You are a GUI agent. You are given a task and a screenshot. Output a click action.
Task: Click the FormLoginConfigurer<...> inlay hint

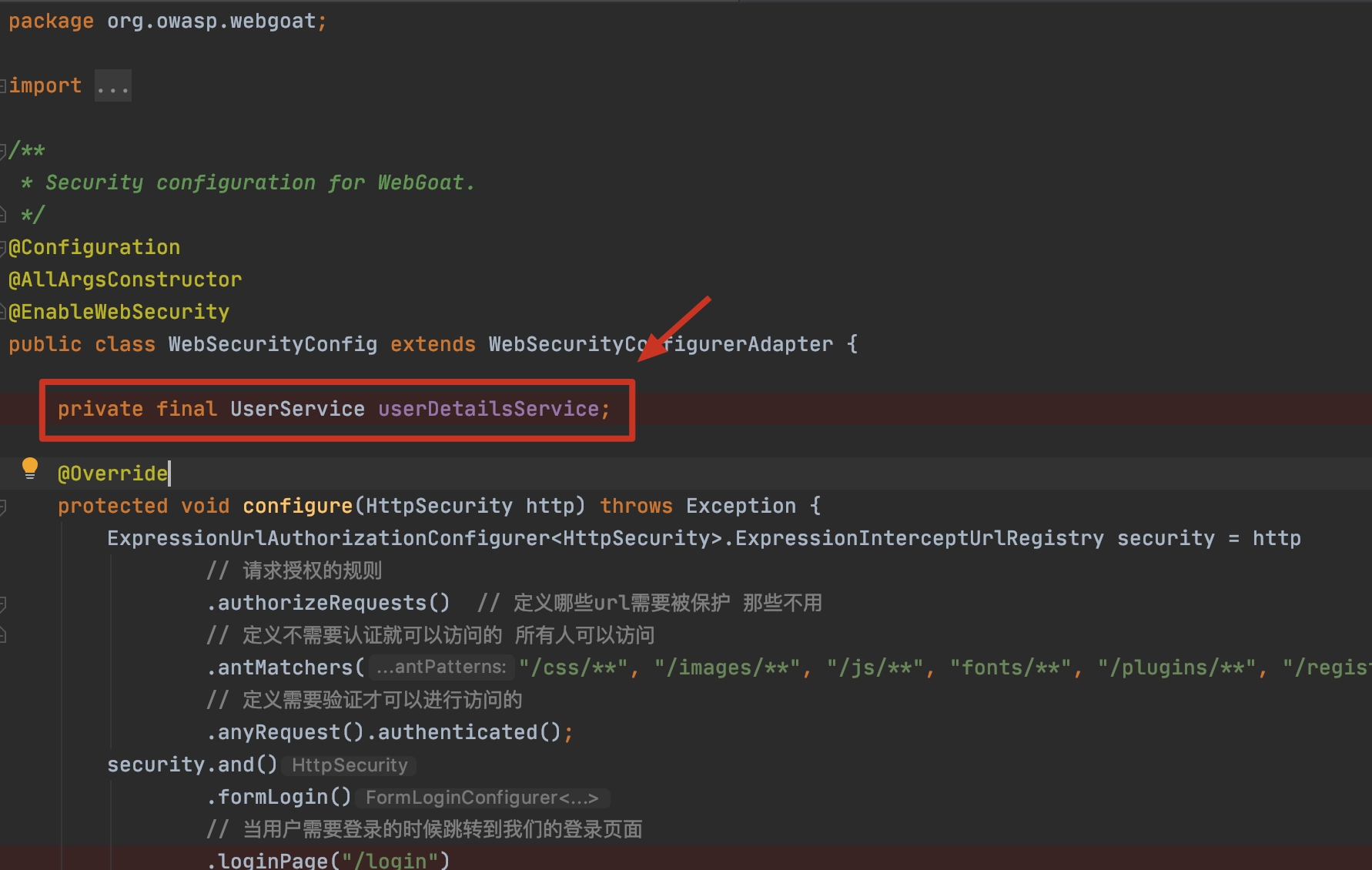pyautogui.click(x=482, y=798)
